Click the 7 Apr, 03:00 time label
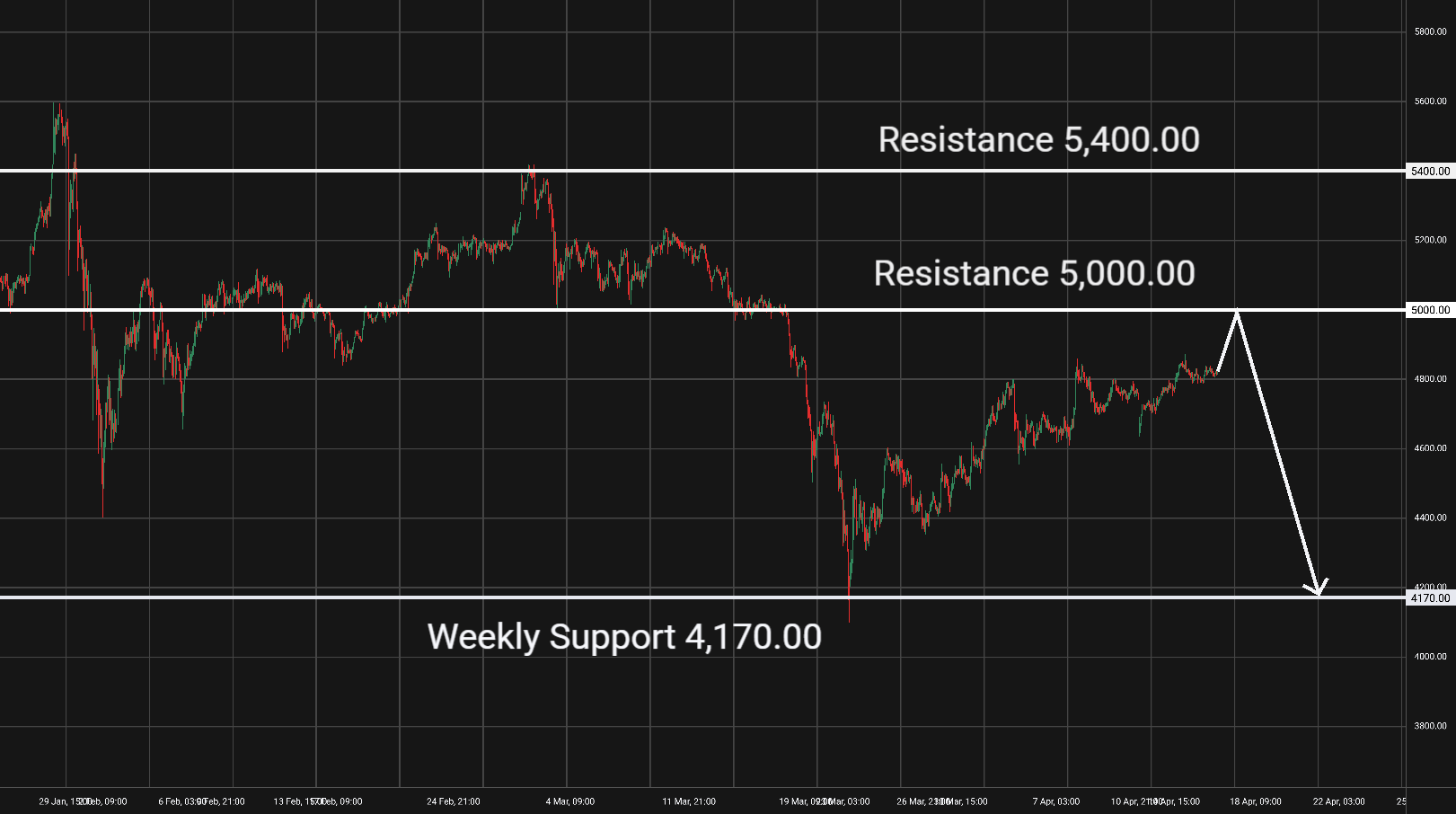1456x814 pixels. coord(1055,801)
